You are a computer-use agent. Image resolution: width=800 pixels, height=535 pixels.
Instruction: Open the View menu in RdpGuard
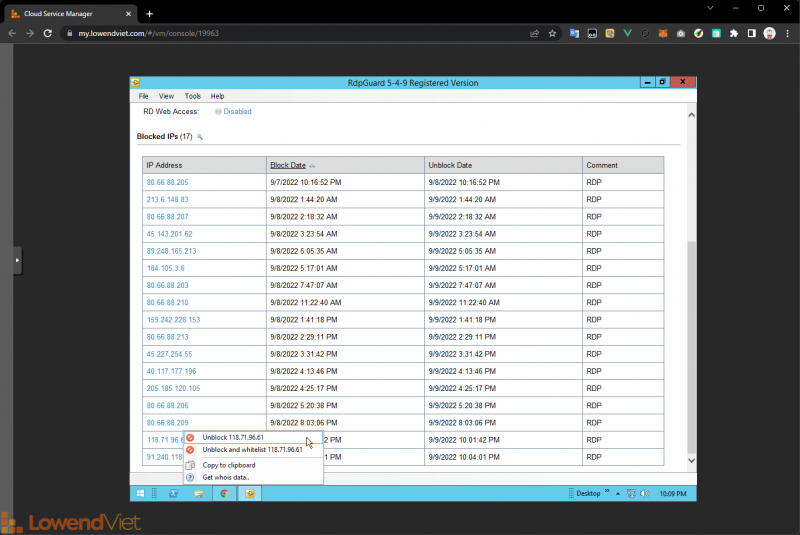pos(166,96)
